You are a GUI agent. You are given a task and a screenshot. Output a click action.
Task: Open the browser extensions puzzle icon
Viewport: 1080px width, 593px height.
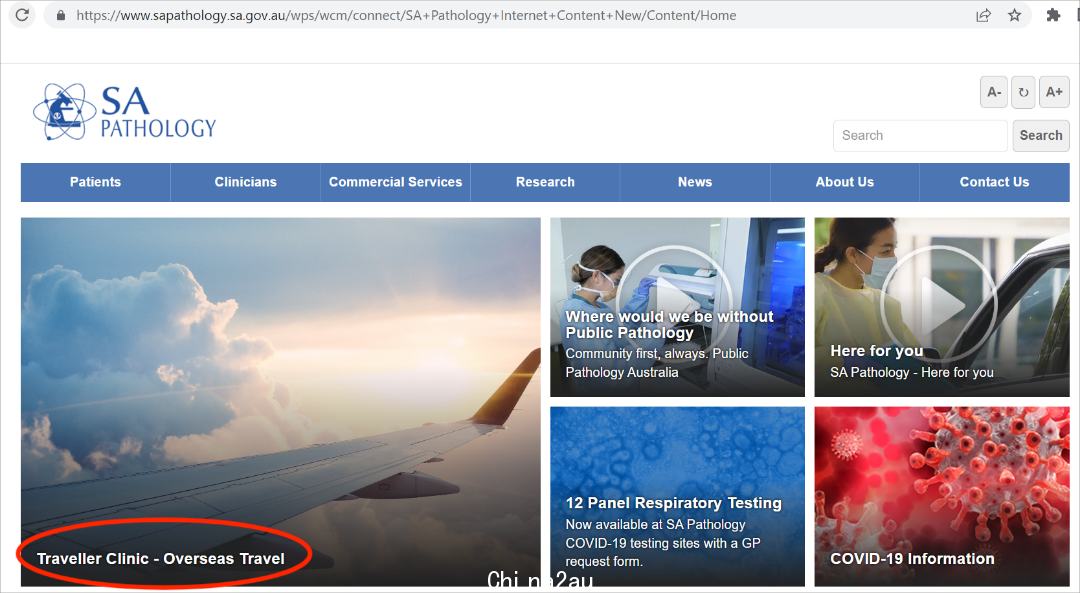point(1053,15)
